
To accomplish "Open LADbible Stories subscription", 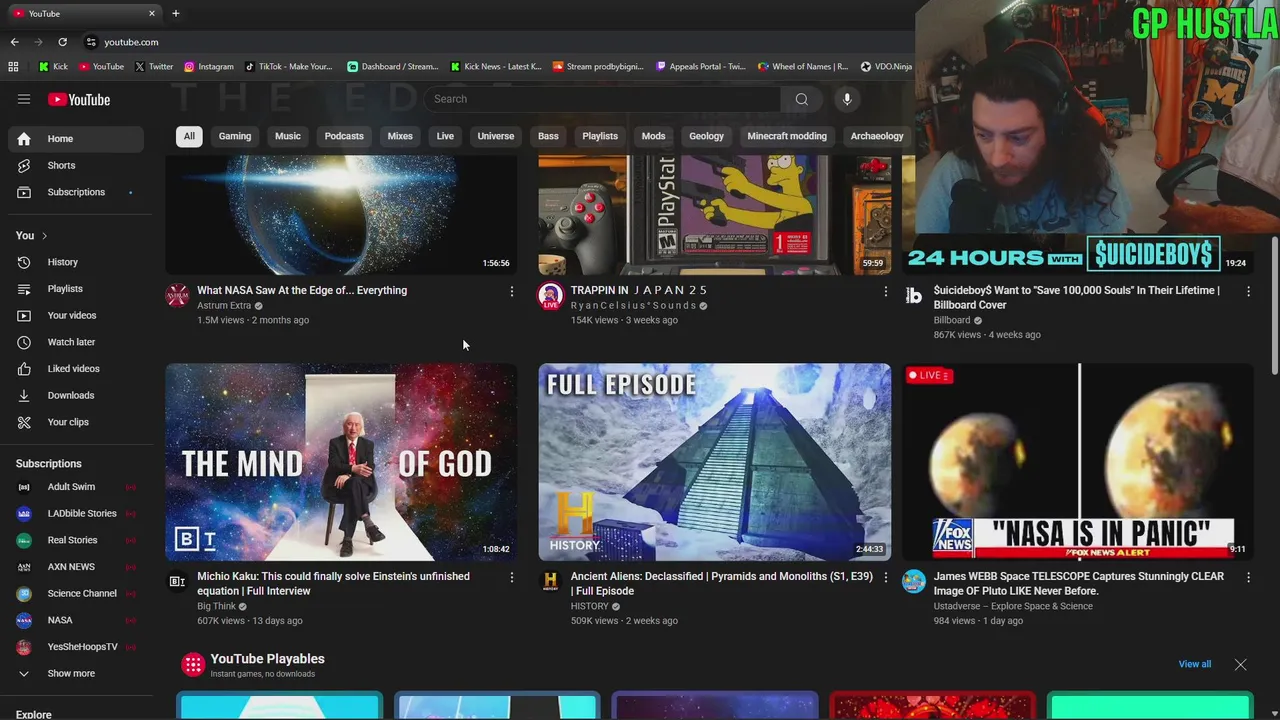I will pyautogui.click(x=78, y=513).
